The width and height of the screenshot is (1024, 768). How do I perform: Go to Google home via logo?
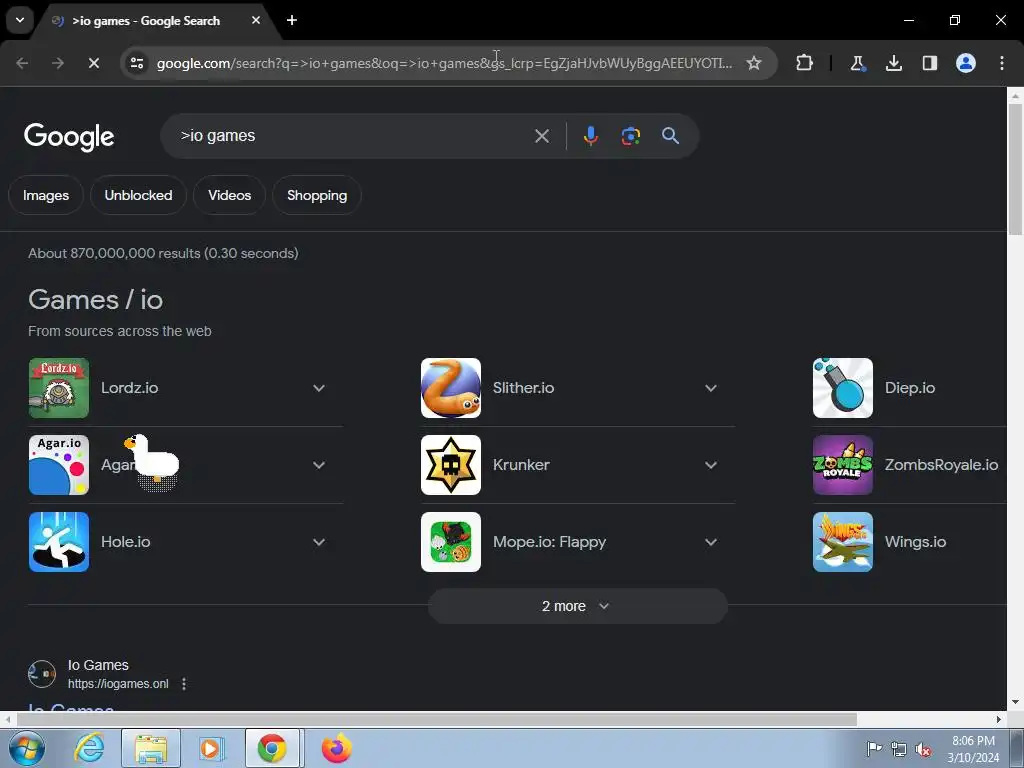coord(69,136)
